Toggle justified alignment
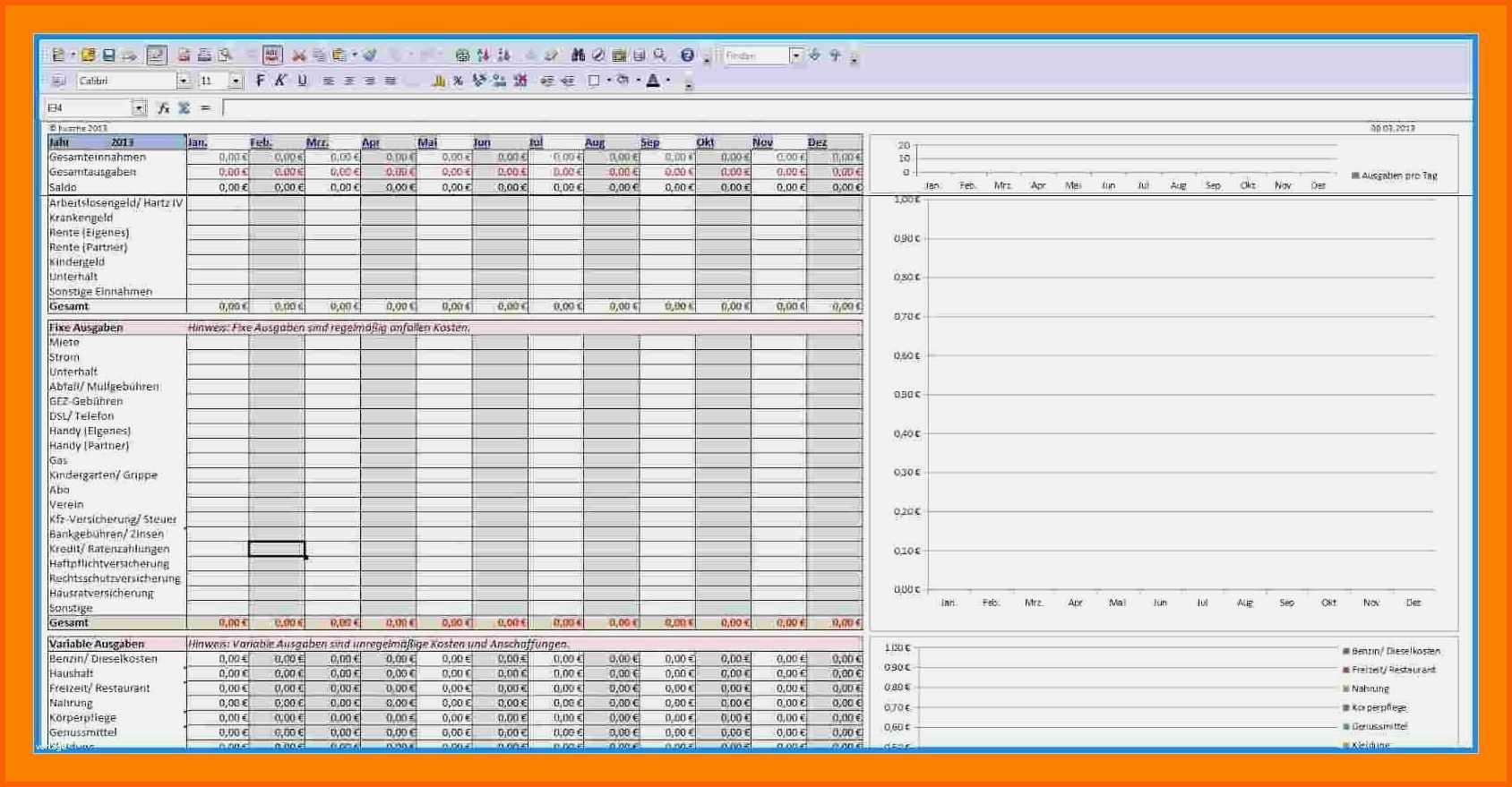This screenshot has width=1512, height=787. pyautogui.click(x=391, y=81)
